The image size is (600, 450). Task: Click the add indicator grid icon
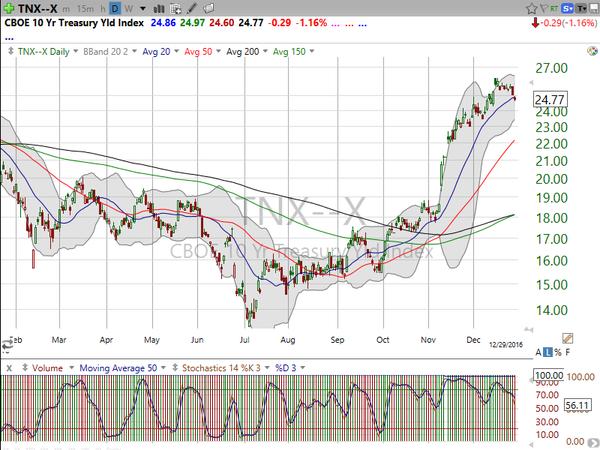[176, 8]
